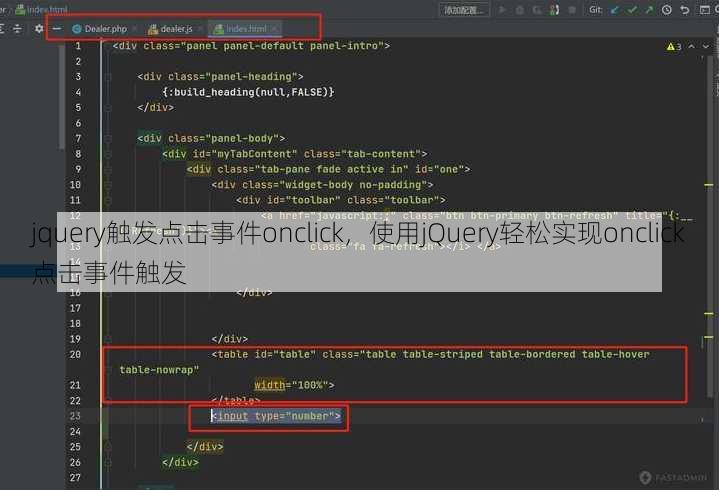Close the Dealer.php tab
Image resolution: width=719 pixels, height=490 pixels.
click(135, 29)
